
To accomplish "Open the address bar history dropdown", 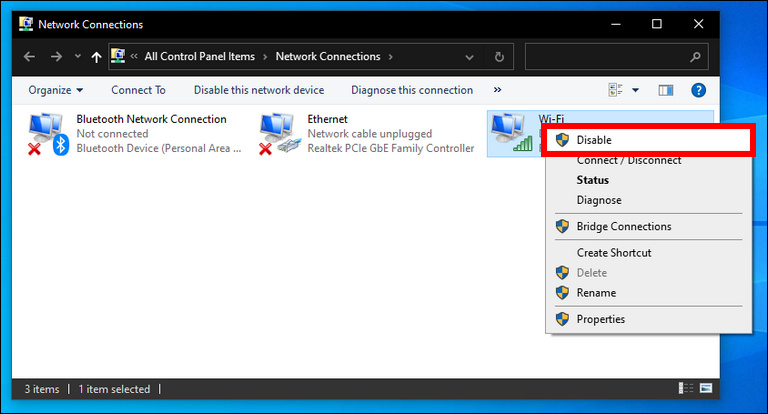I will click(469, 57).
